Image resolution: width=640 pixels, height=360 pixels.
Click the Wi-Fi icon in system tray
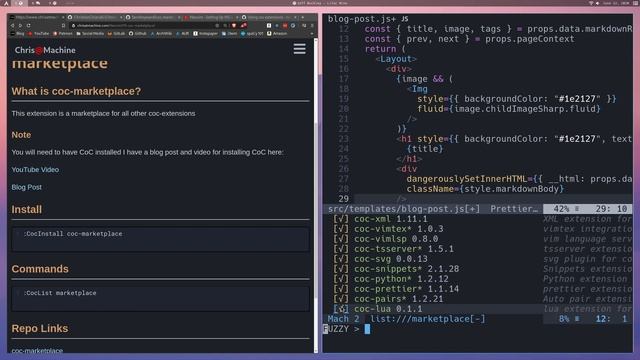591,3
